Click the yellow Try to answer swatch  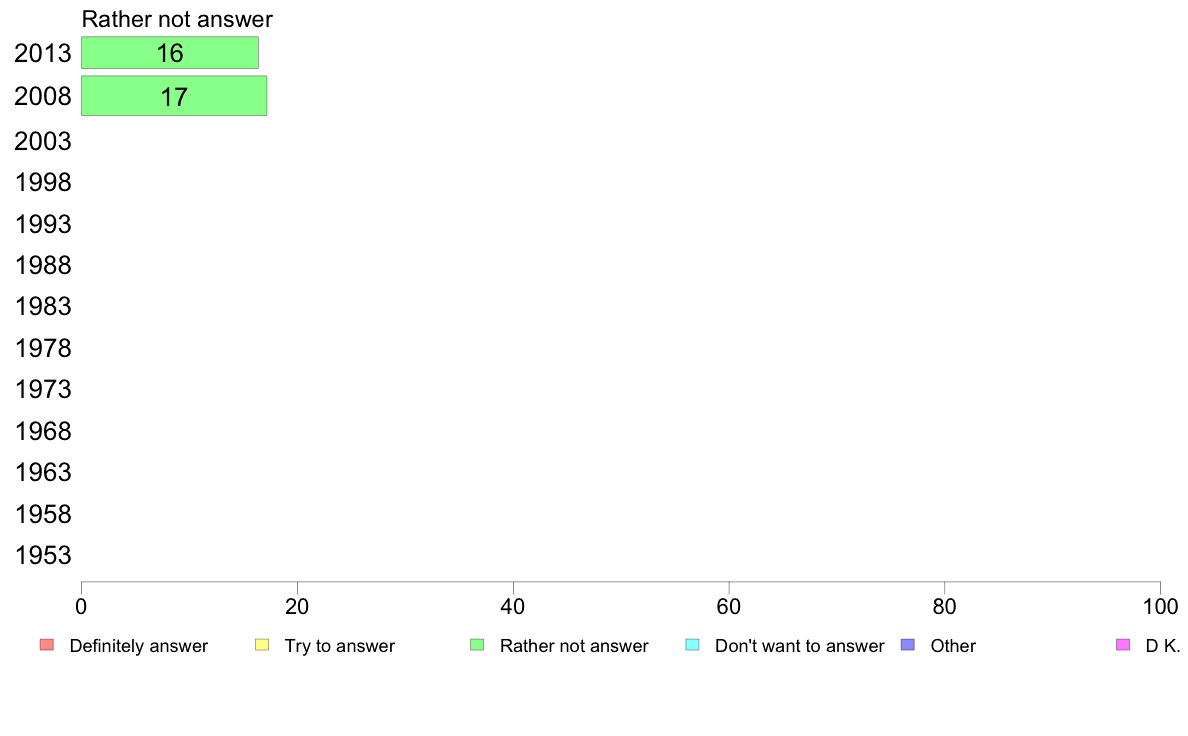coord(262,645)
